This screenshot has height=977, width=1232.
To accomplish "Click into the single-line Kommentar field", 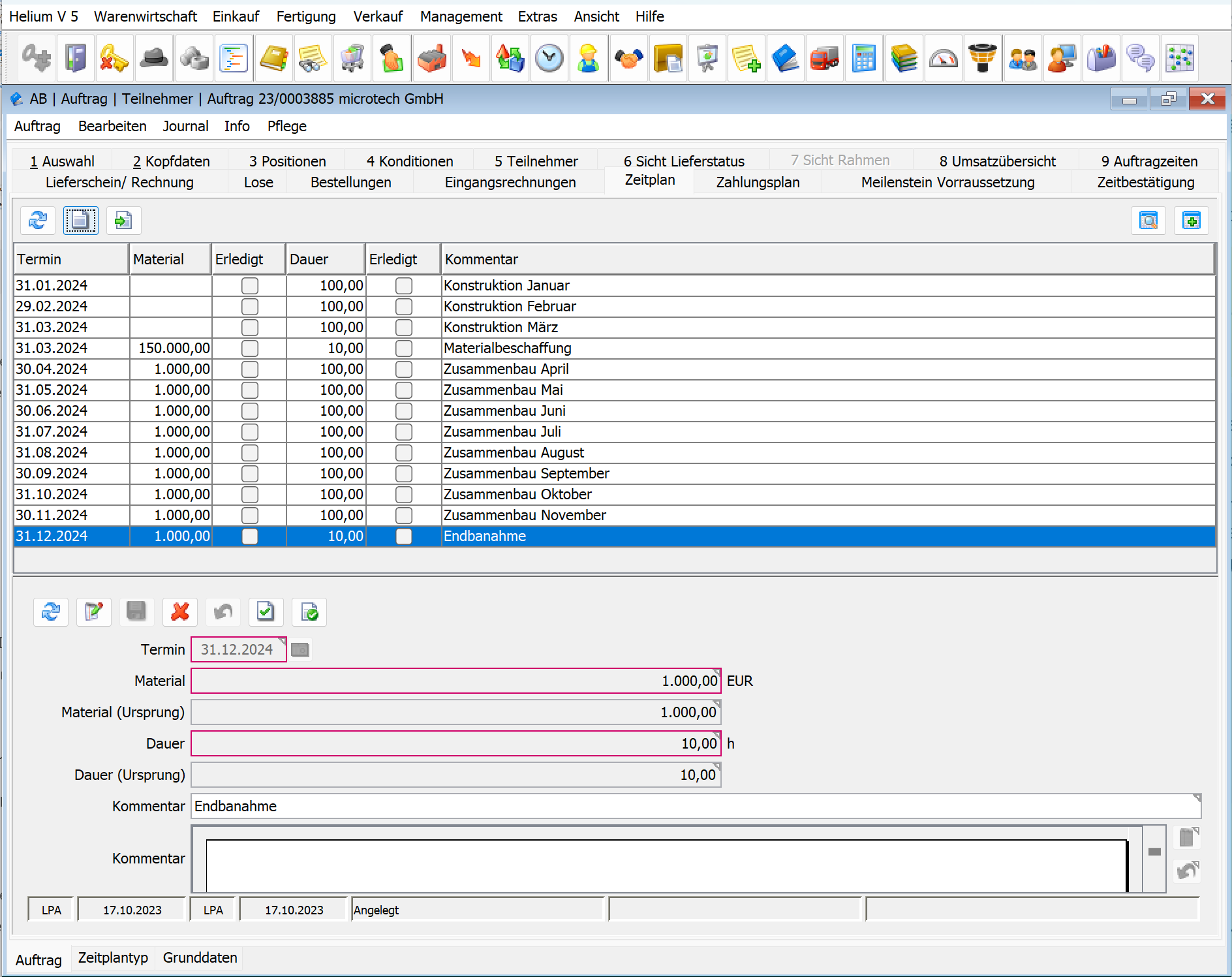I will point(696,806).
